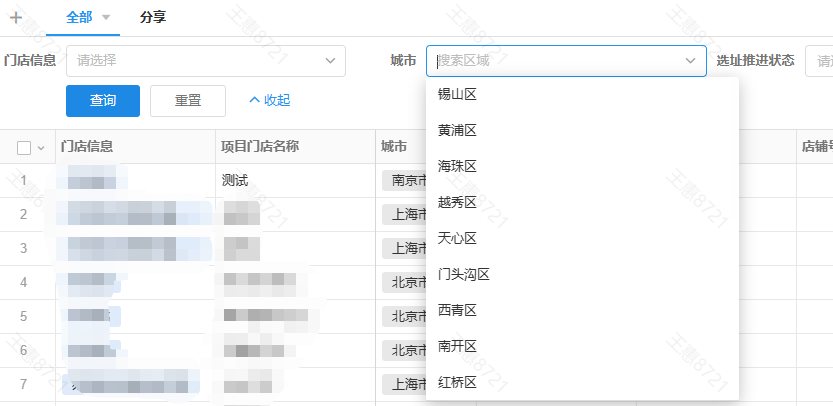833x406 pixels.
Task: Click the plus icon to add a view
Action: pyautogui.click(x=16, y=17)
